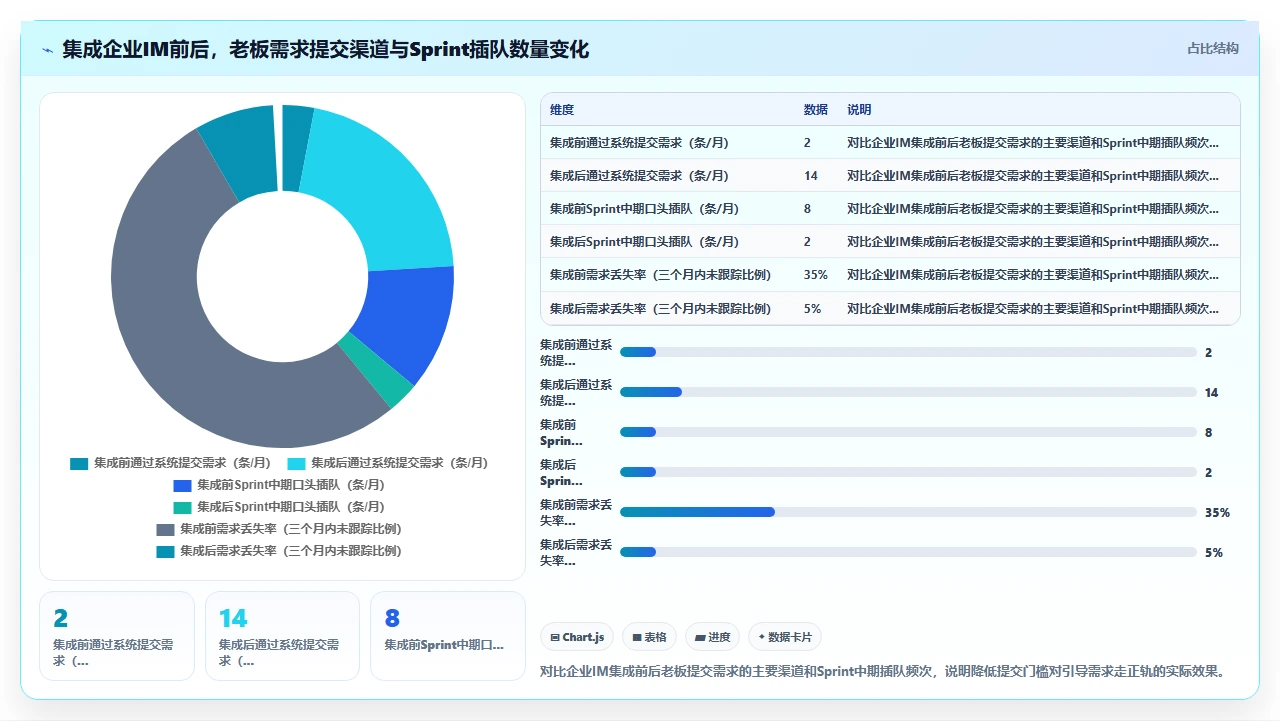This screenshot has height=721, width=1280.
Task: Click the 进度 tag button
Action: [712, 637]
